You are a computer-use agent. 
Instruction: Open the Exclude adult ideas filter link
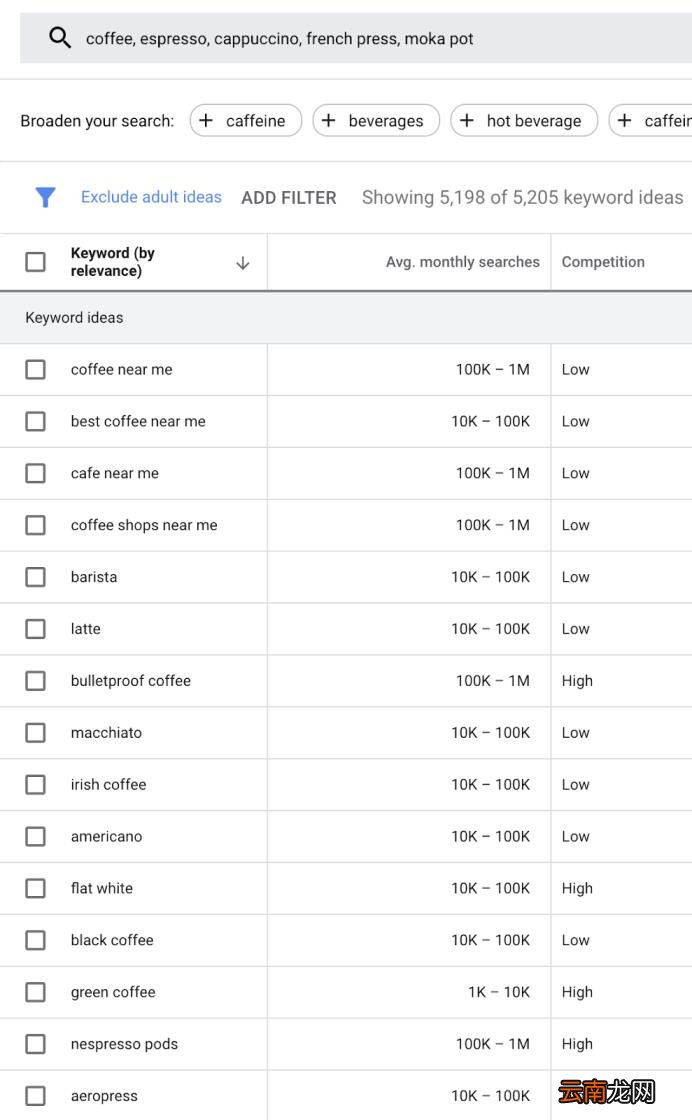[151, 197]
